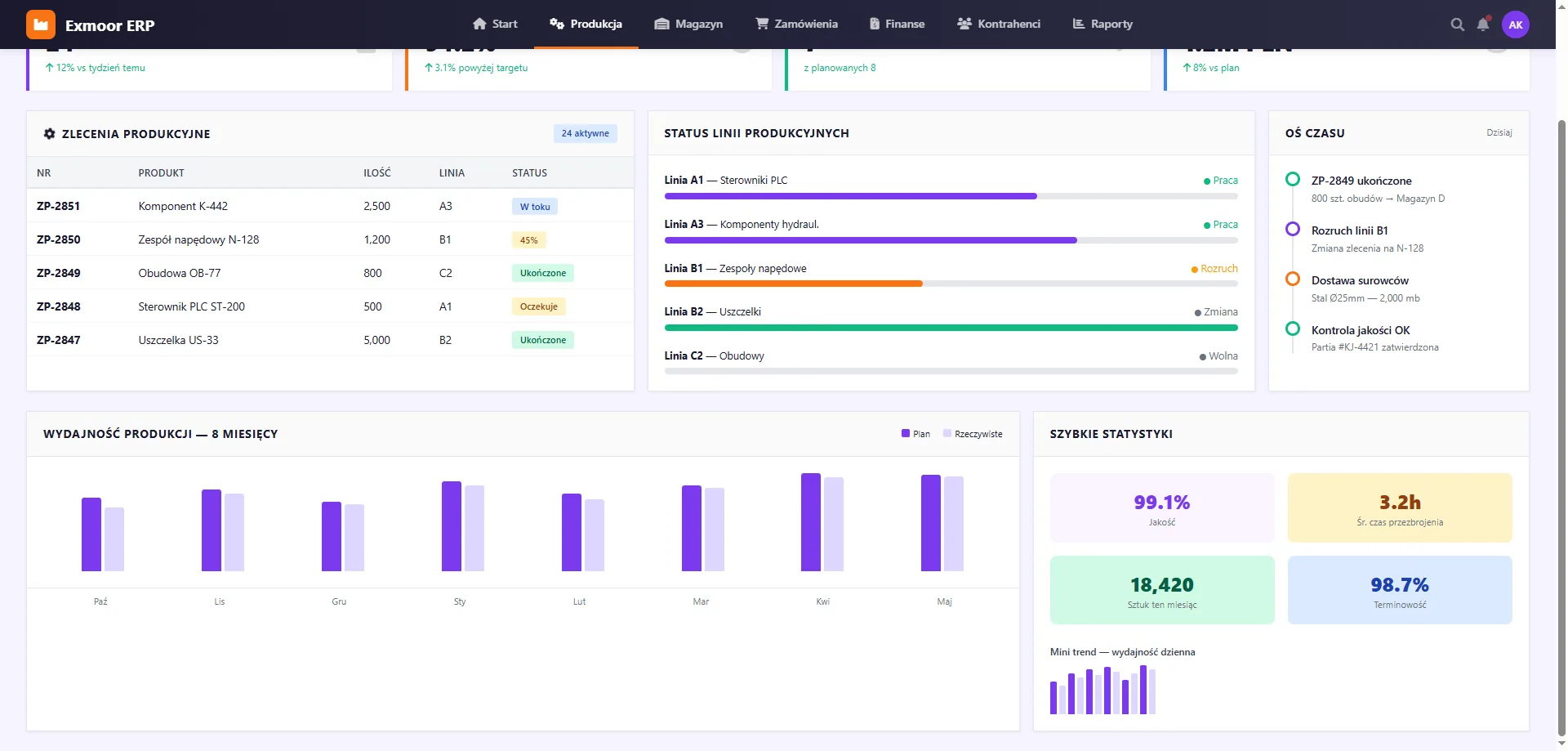Open the 18,420 Sztuk ten miesiąc card
The height and width of the screenshot is (751, 1568).
point(1162,590)
